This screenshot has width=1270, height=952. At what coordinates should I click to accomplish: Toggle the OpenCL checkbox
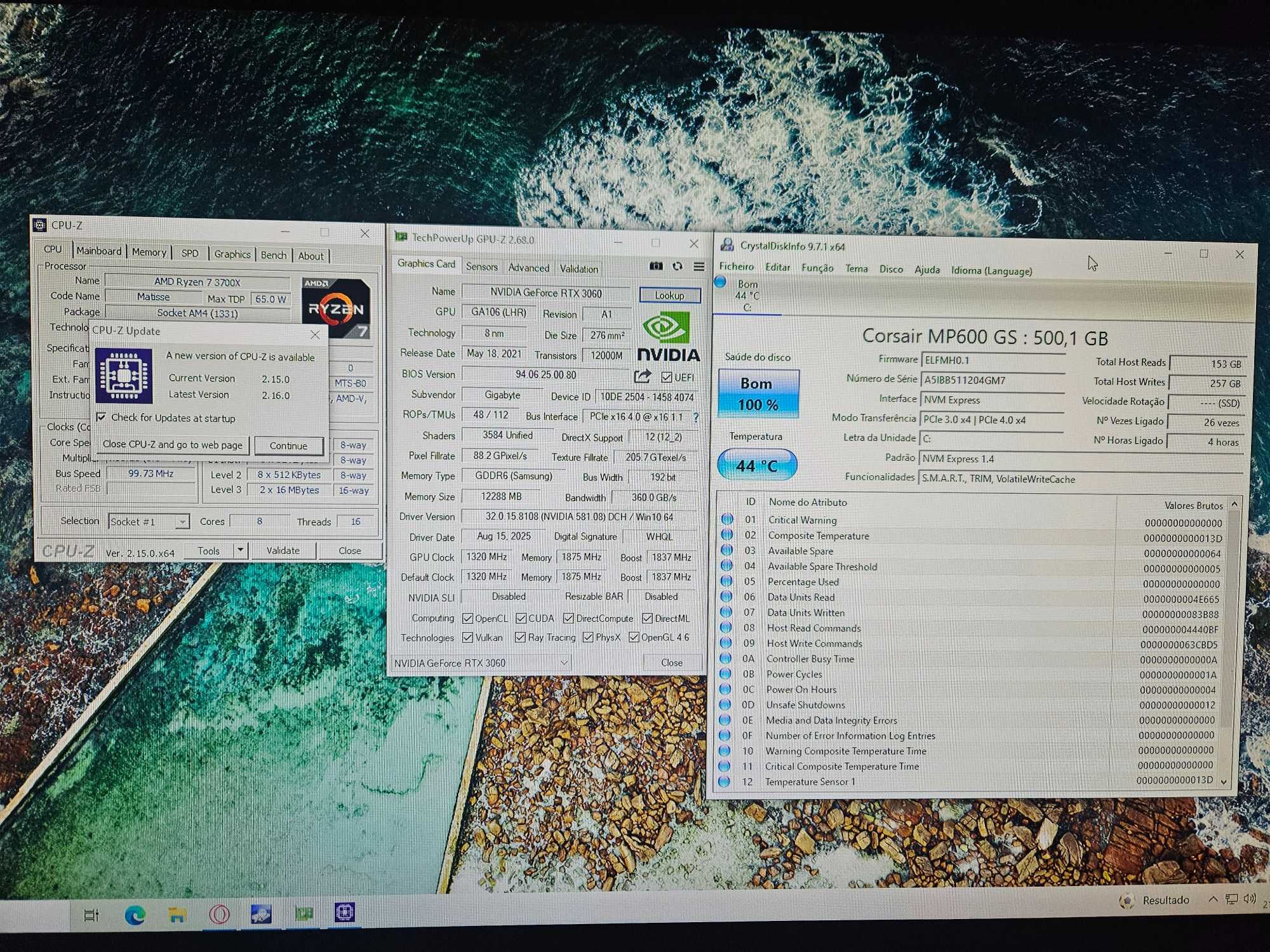click(x=468, y=618)
